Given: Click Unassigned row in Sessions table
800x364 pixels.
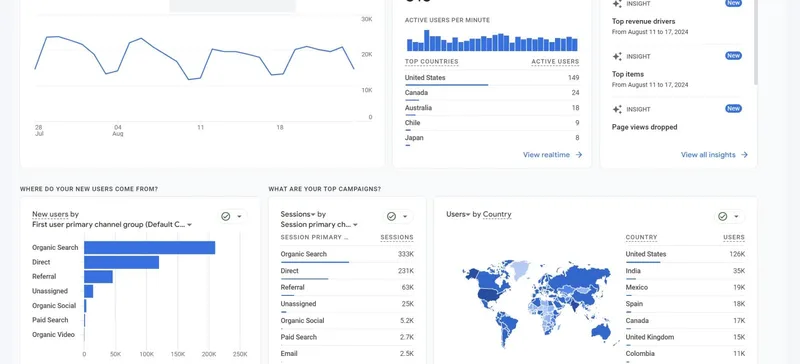Looking at the screenshot, I should [347, 304].
